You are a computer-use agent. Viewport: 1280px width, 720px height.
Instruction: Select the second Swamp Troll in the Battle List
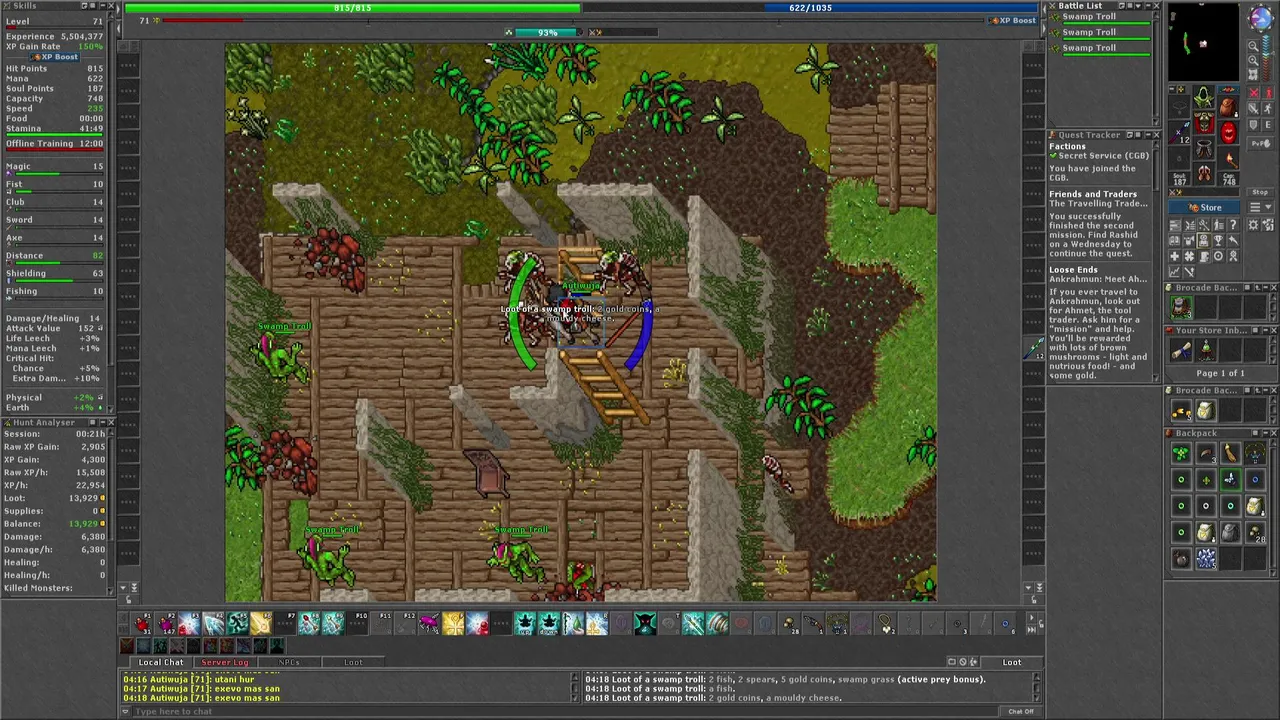click(1098, 35)
